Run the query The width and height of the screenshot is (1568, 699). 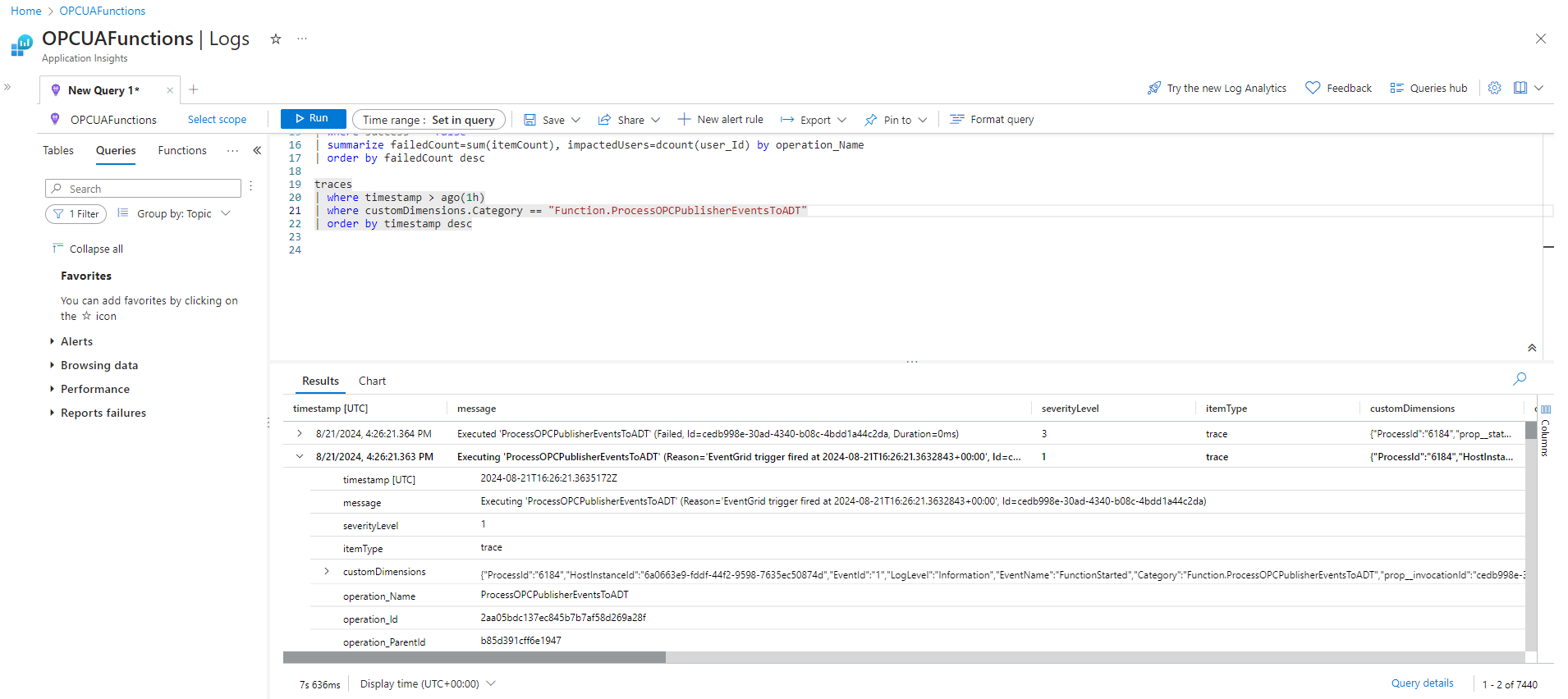tap(313, 119)
